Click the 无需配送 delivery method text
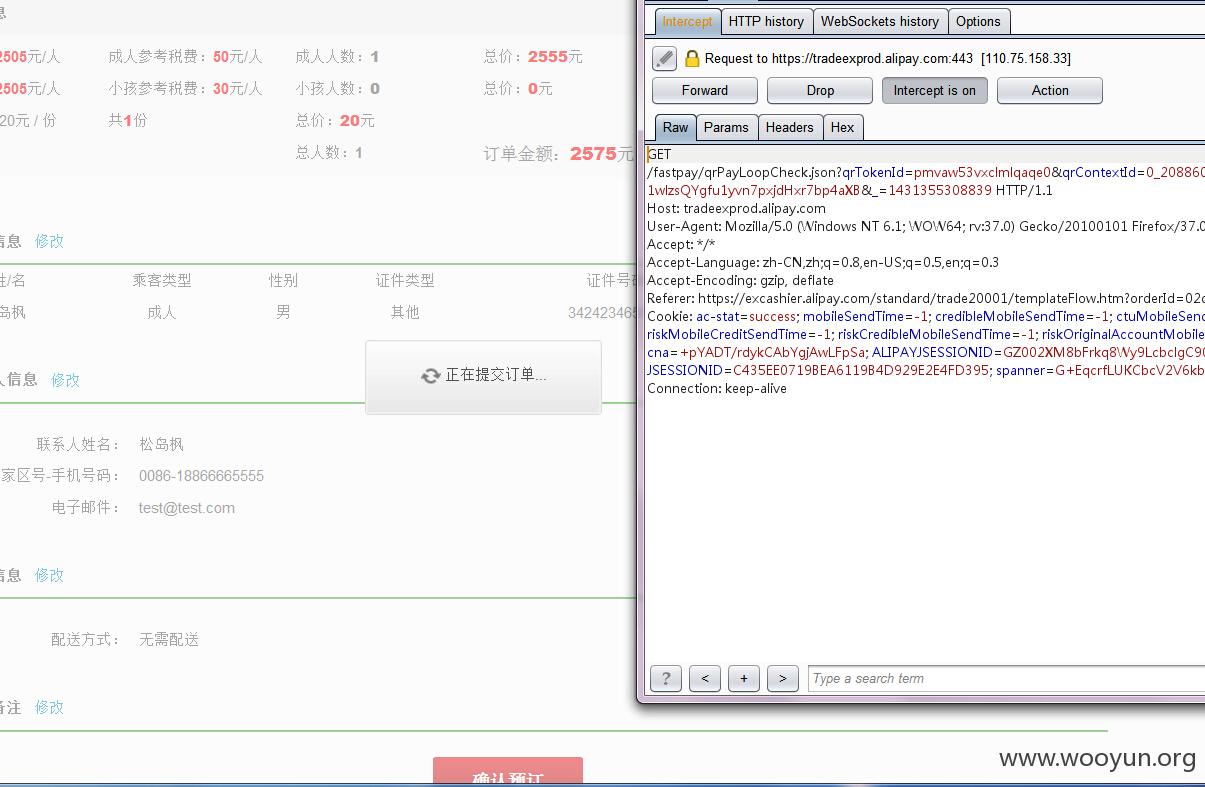1205x787 pixels. (169, 640)
